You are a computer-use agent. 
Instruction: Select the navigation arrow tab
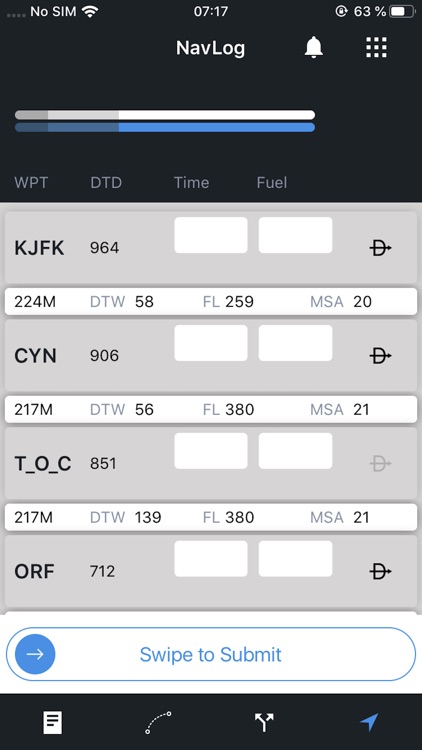click(369, 722)
